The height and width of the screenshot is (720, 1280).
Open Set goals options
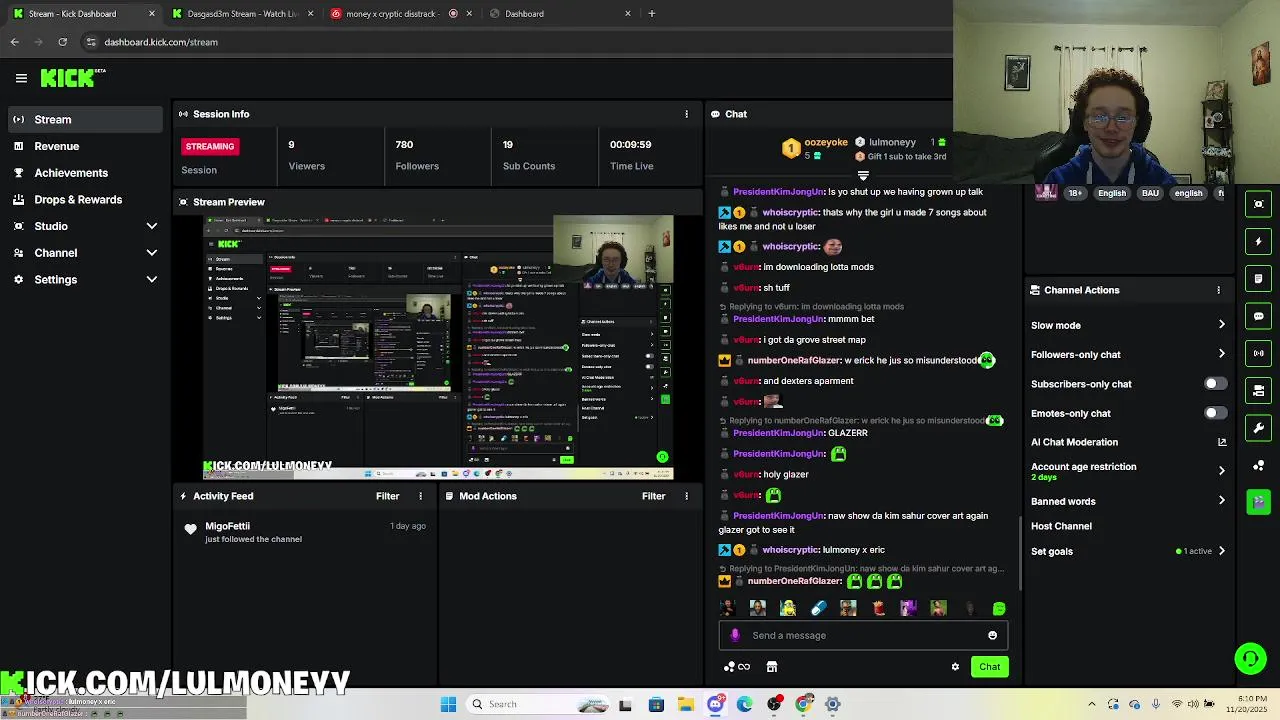coord(1128,551)
